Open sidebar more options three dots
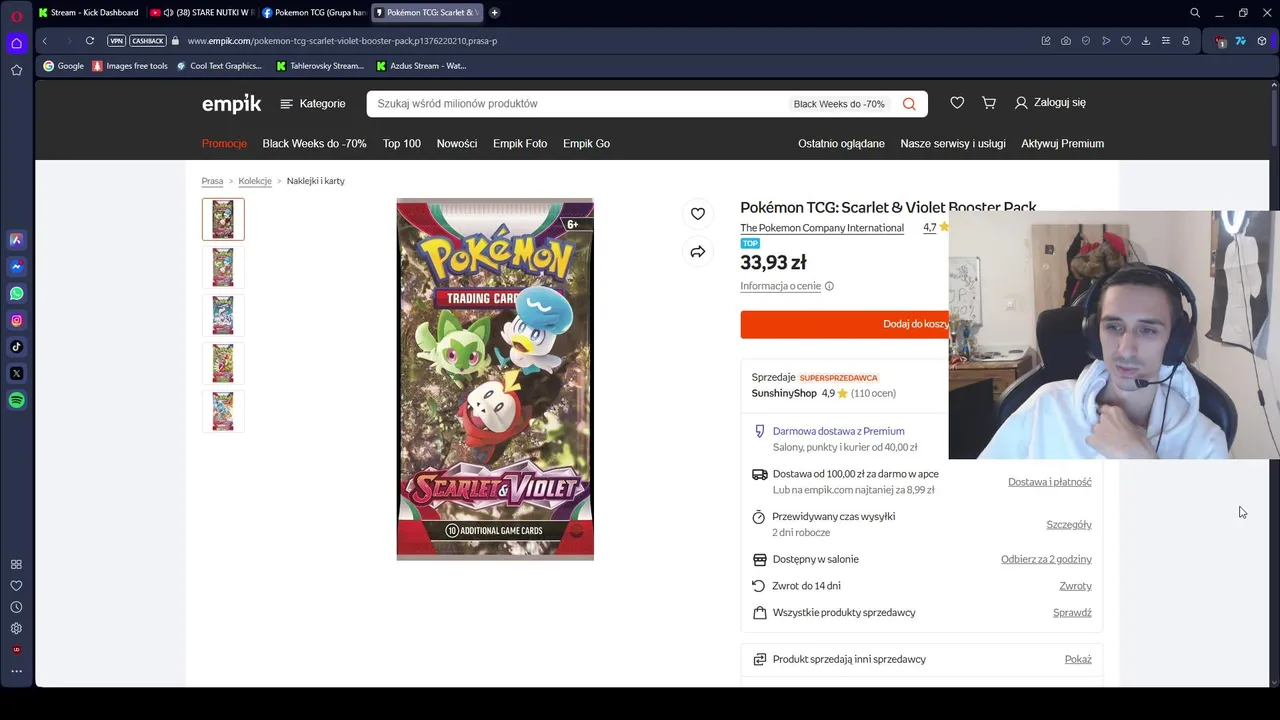This screenshot has height=720, width=1280. coord(16,671)
